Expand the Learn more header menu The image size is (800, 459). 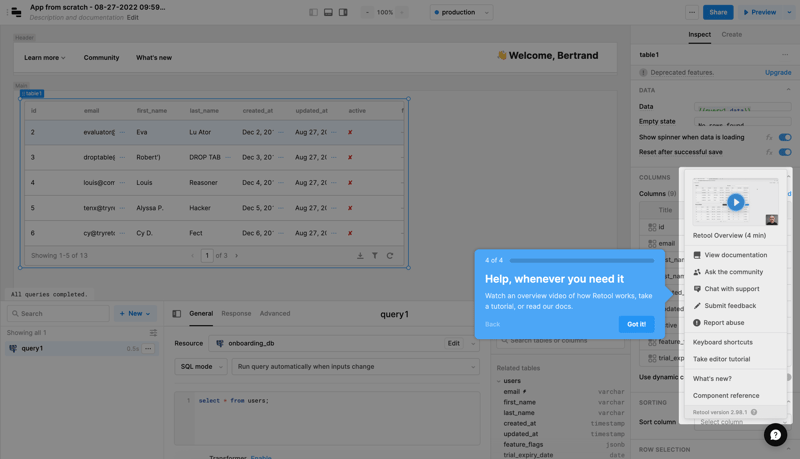click(45, 58)
